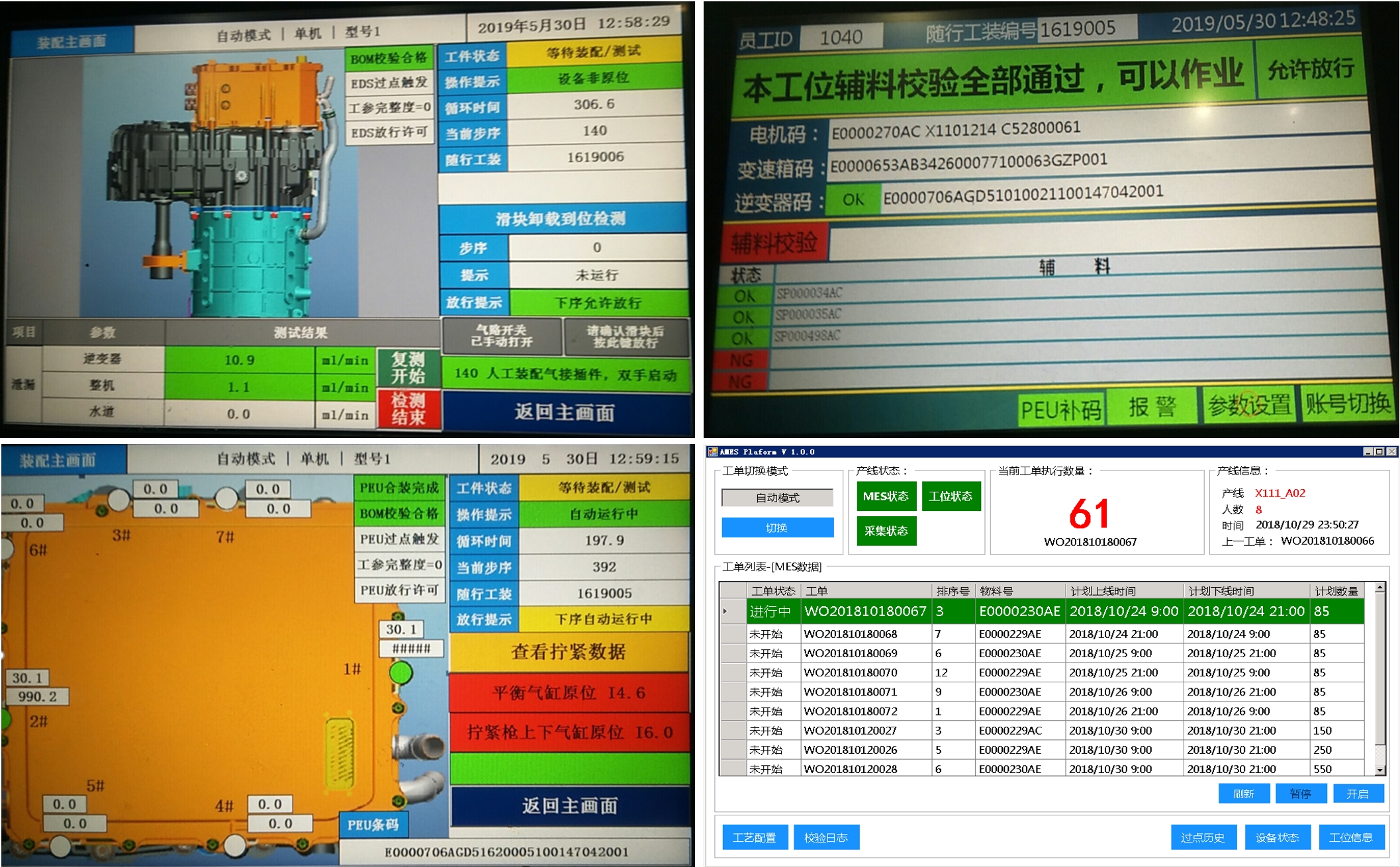Click 拧紧枪上下气缸原位 I6.0 indicator
Screen dimensions: 1400x867
[x=569, y=733]
